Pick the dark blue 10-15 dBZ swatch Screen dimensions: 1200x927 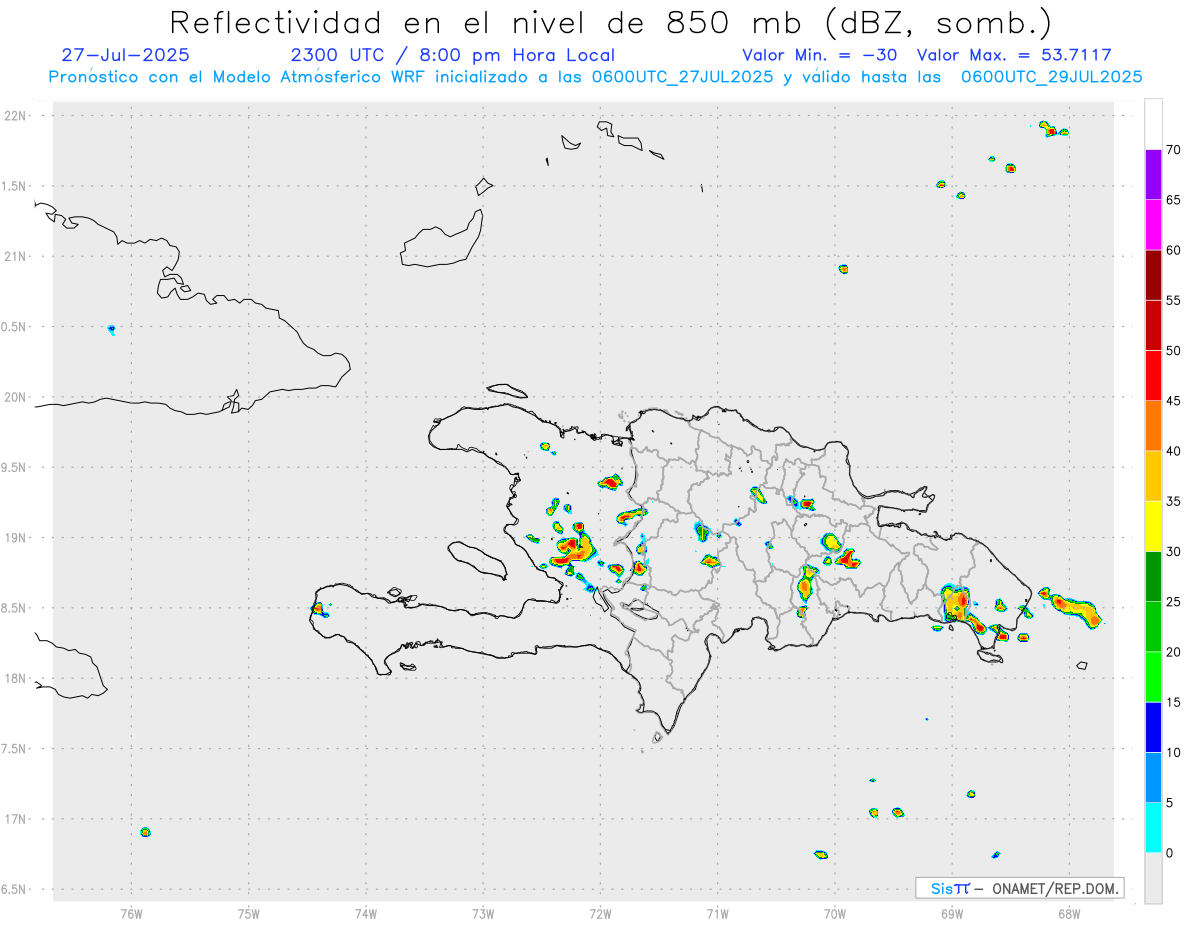(x=1153, y=727)
